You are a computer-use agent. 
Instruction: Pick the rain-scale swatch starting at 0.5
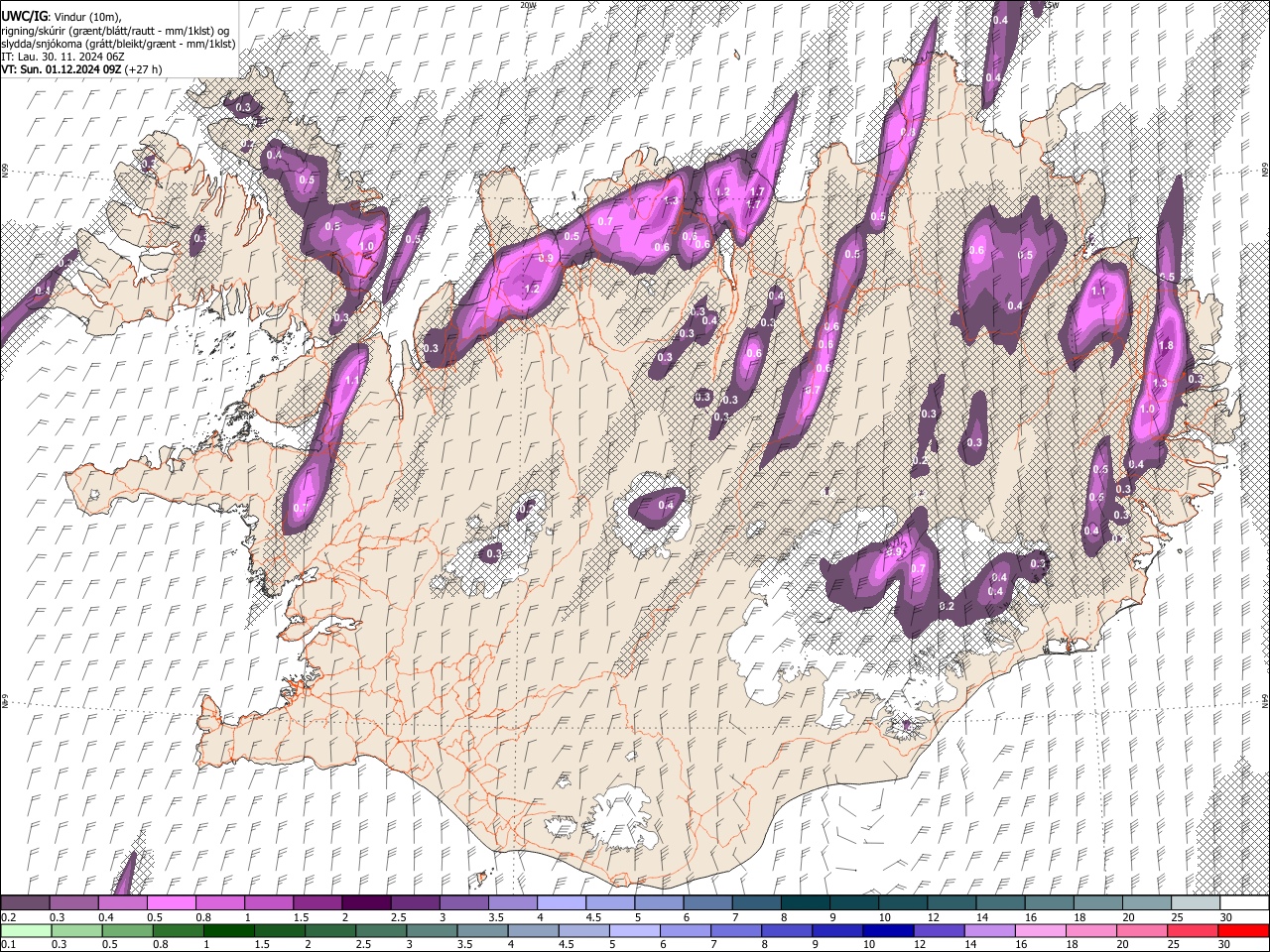pos(128,930)
